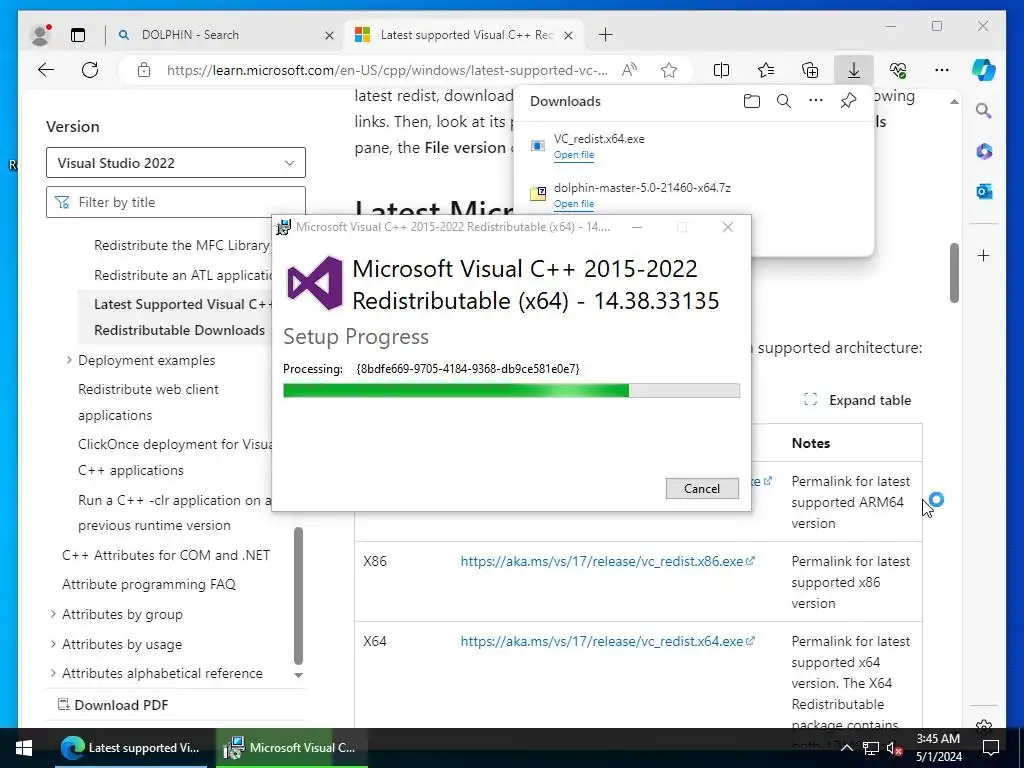Expand Attributes by usage node
Viewport: 1024px width, 768px height.
tap(53, 644)
